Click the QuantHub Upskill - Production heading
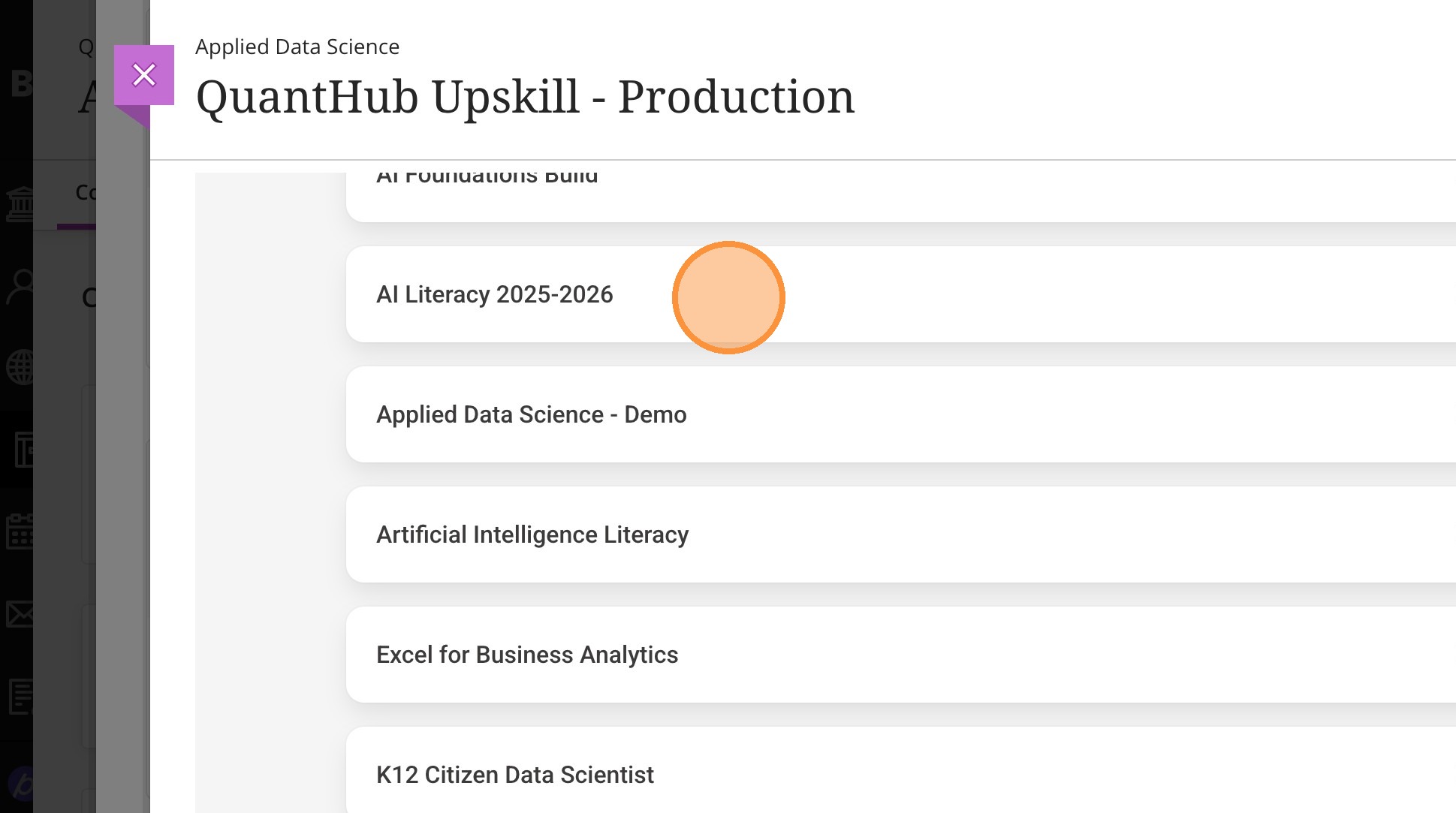1456x813 pixels. (524, 98)
